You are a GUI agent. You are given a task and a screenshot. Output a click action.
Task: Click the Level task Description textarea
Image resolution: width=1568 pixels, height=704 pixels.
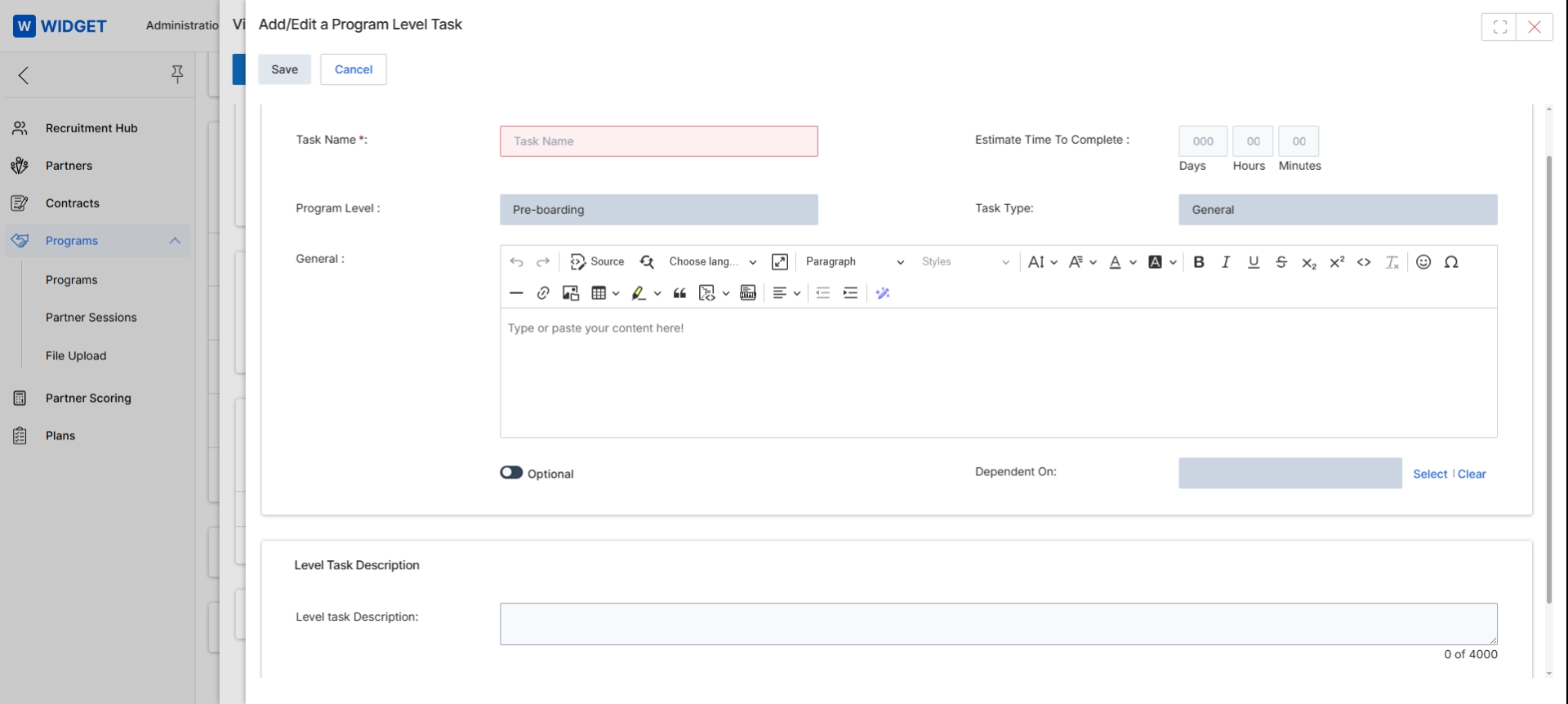tap(999, 624)
